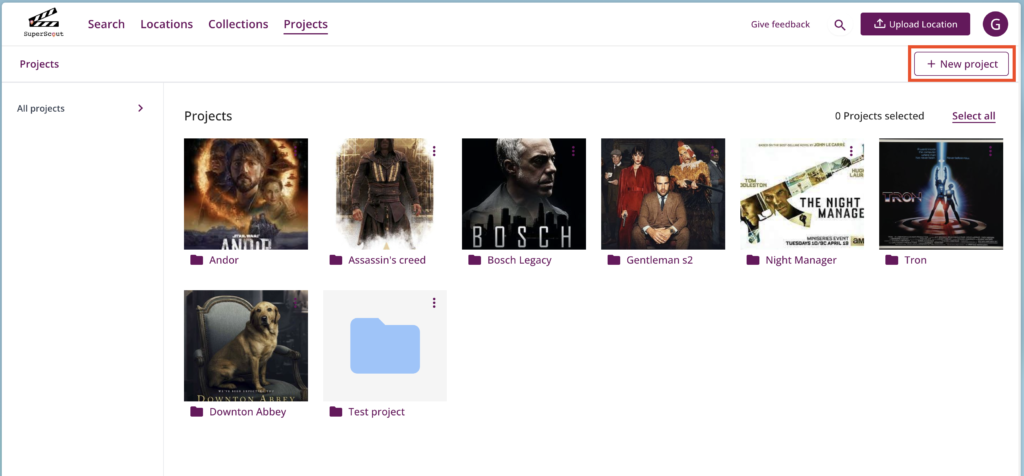
Task: Click the Upload Location button
Action: click(x=915, y=24)
